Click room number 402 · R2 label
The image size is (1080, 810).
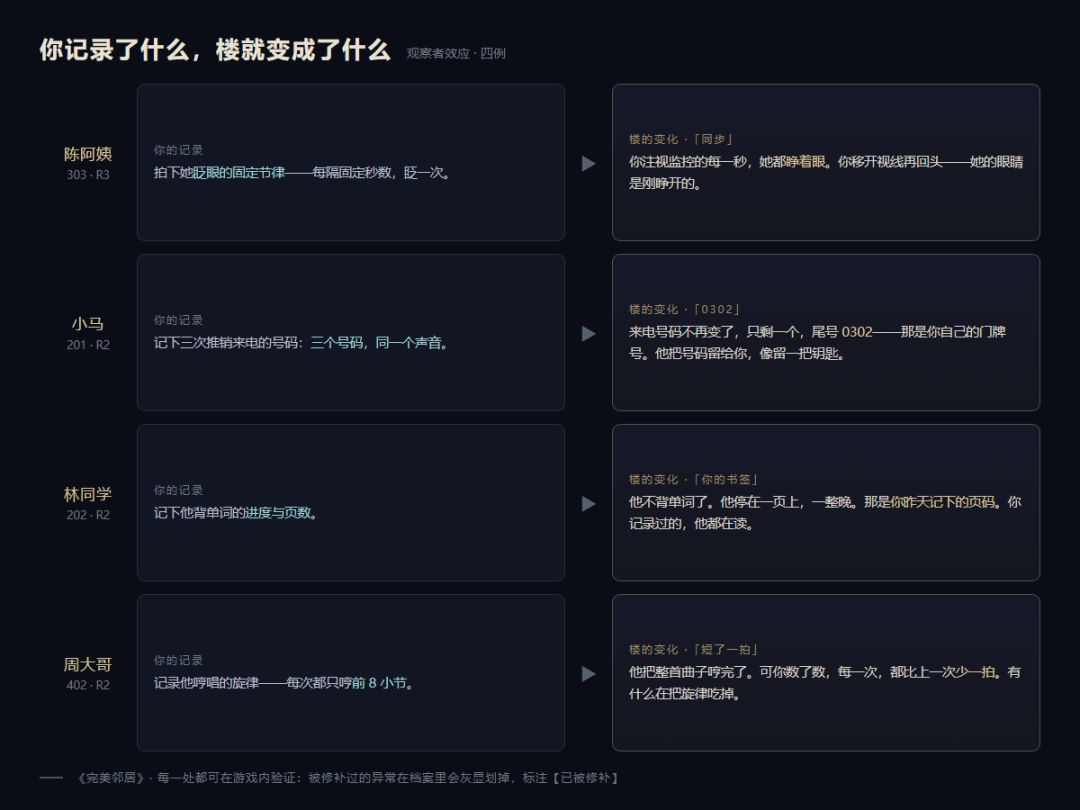88,685
